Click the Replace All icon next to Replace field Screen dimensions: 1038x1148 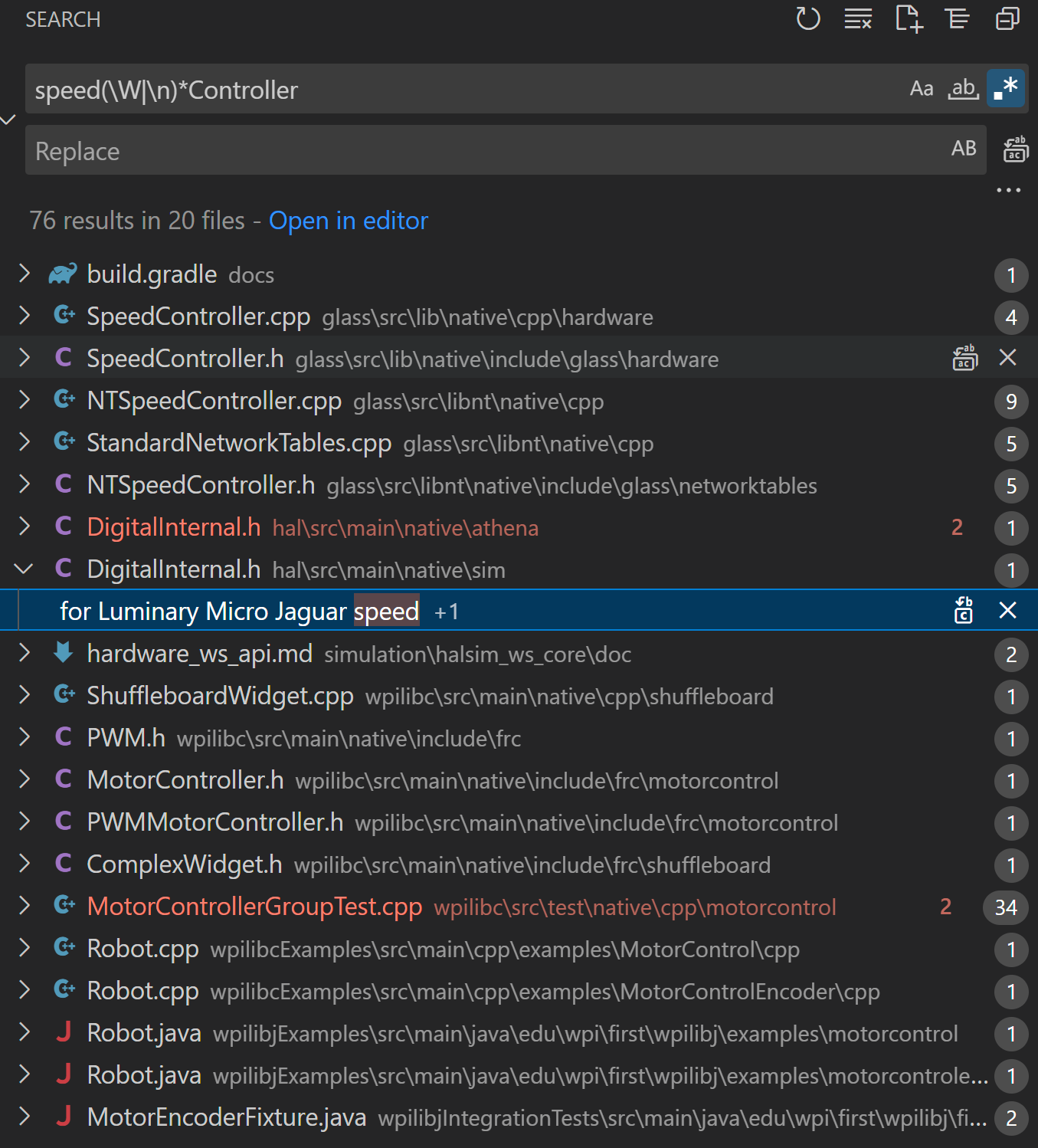tap(1016, 150)
